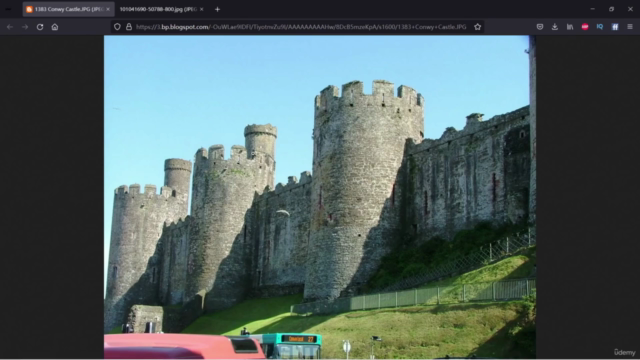Go back to the previous page
This screenshot has height=360, width=640.
coord(10,27)
